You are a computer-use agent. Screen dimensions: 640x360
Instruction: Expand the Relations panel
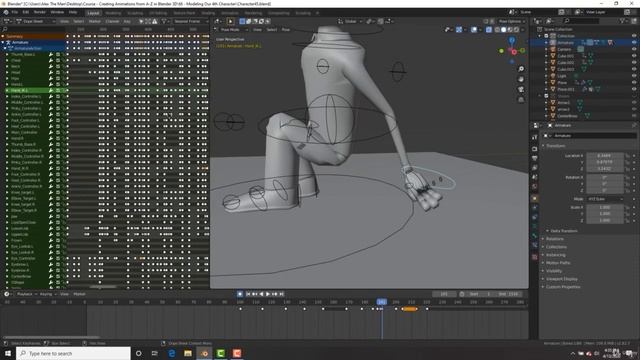point(554,239)
